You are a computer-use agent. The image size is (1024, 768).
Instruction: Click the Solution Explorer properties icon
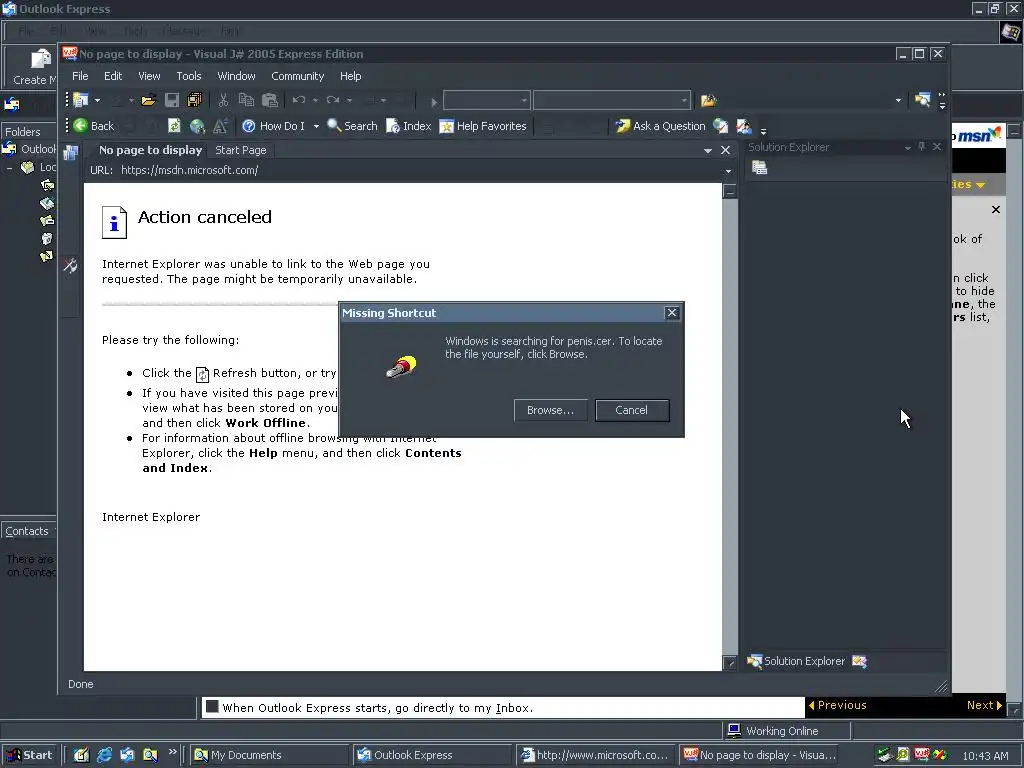(760, 168)
